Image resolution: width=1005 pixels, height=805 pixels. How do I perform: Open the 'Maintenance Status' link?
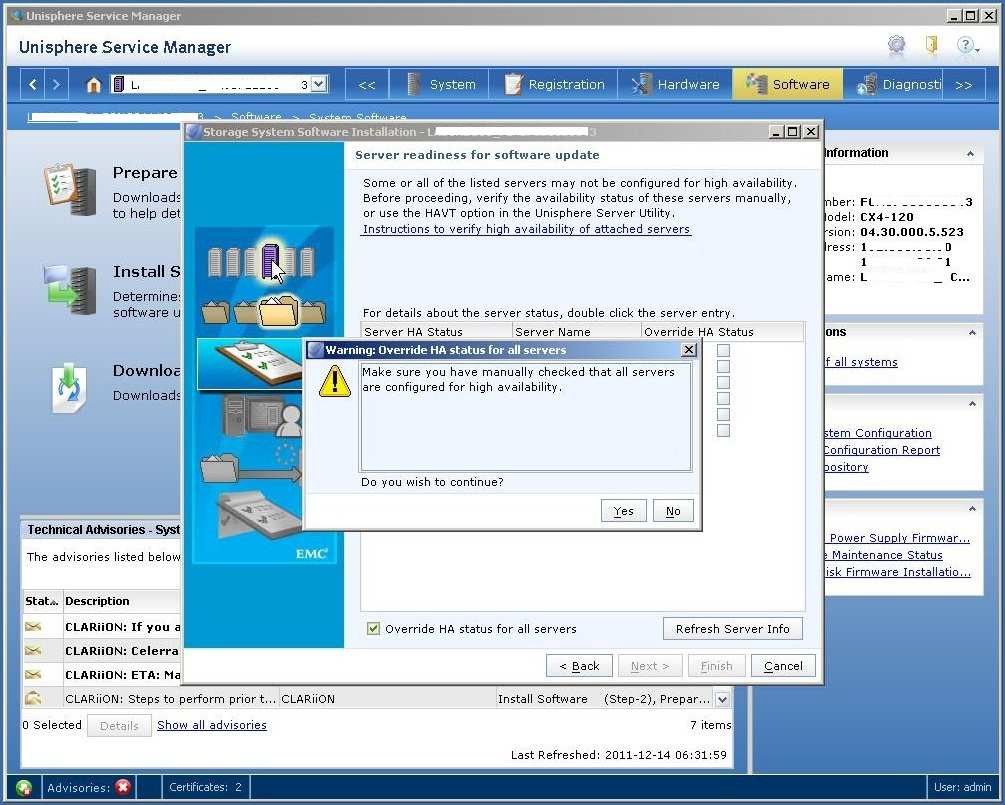[885, 555]
